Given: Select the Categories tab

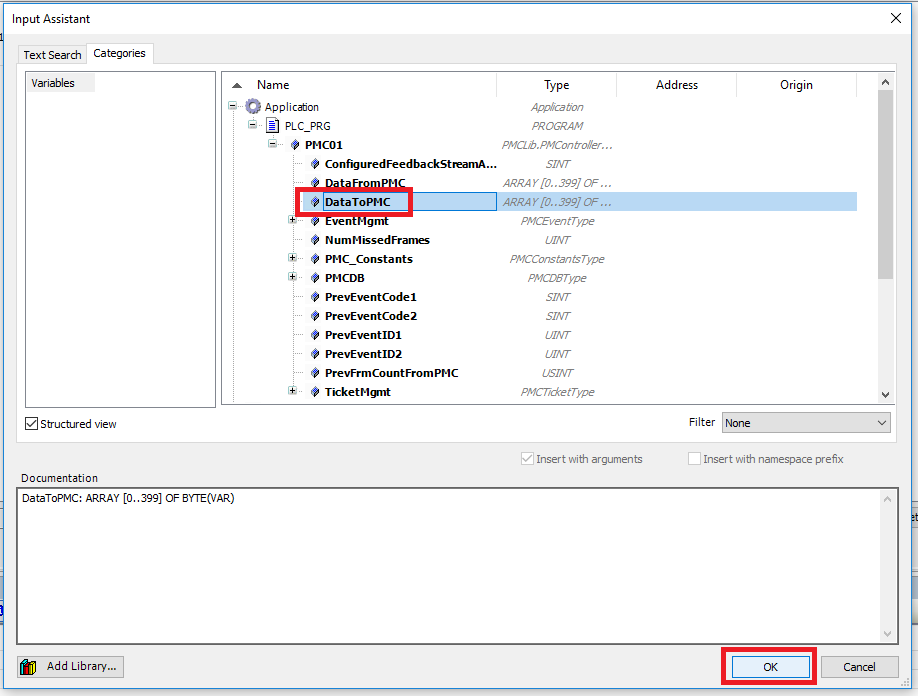Looking at the screenshot, I should click(x=119, y=54).
